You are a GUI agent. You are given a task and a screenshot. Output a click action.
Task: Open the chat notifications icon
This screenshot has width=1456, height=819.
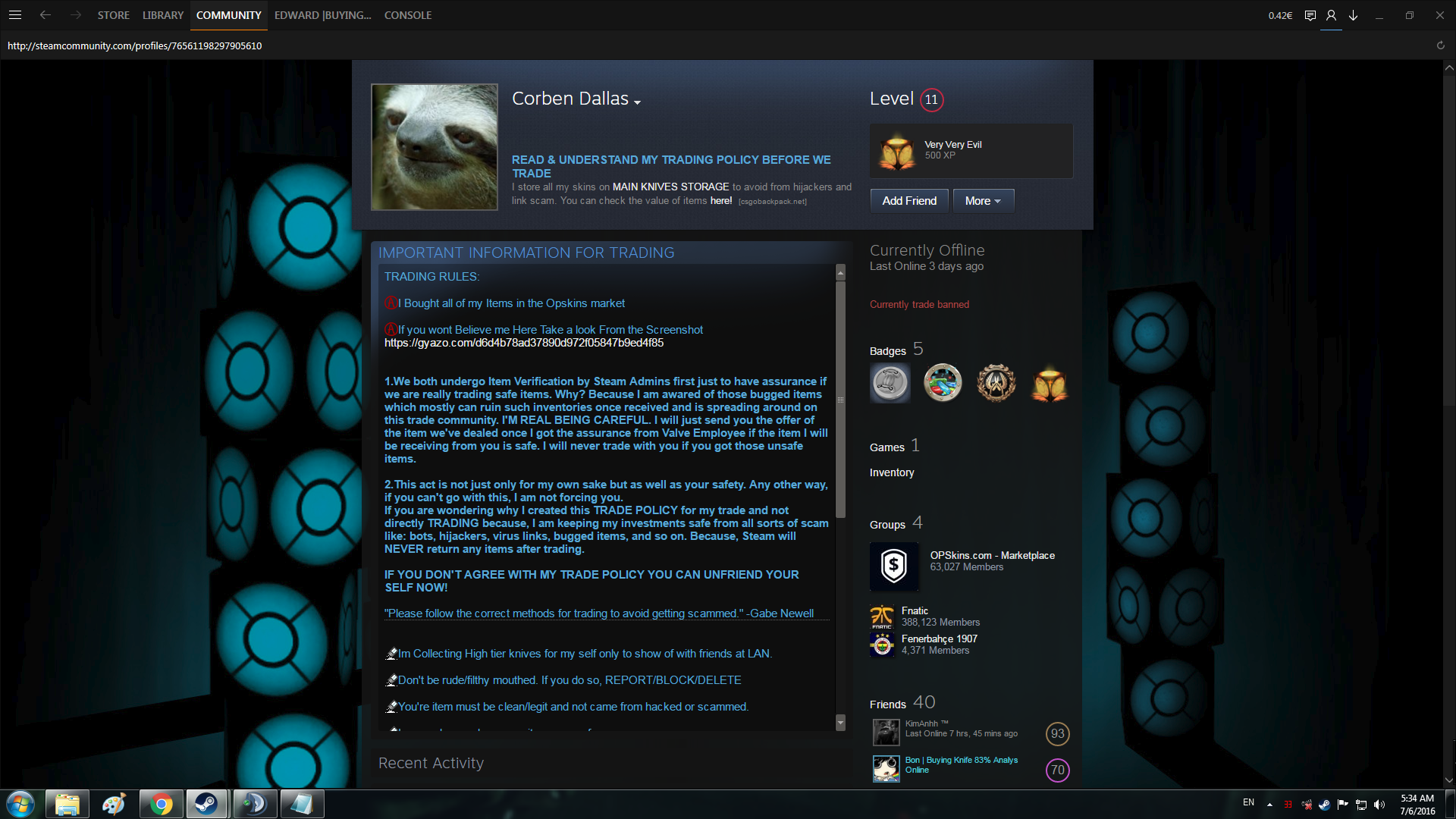pyautogui.click(x=1310, y=15)
